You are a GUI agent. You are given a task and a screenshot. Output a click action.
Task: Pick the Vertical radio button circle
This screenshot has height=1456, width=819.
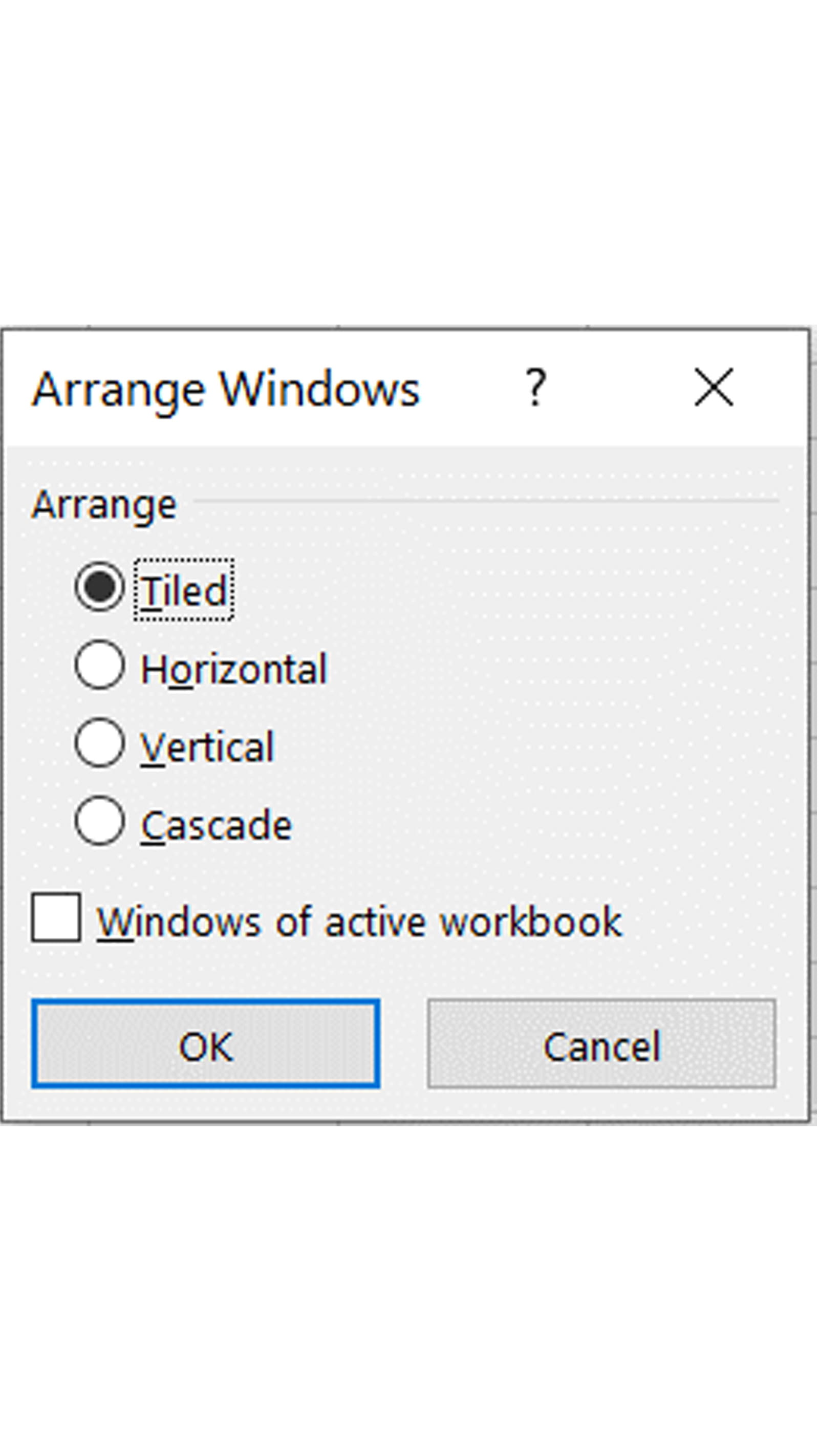tap(99, 743)
